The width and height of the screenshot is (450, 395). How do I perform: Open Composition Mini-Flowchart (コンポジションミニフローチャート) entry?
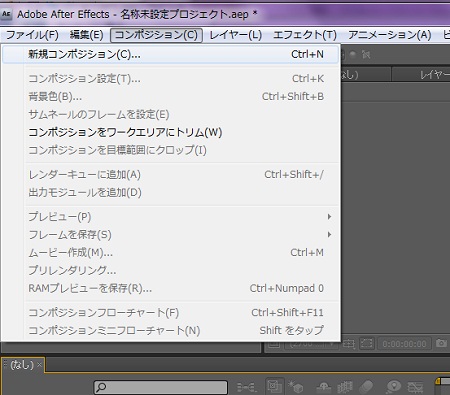(170, 331)
